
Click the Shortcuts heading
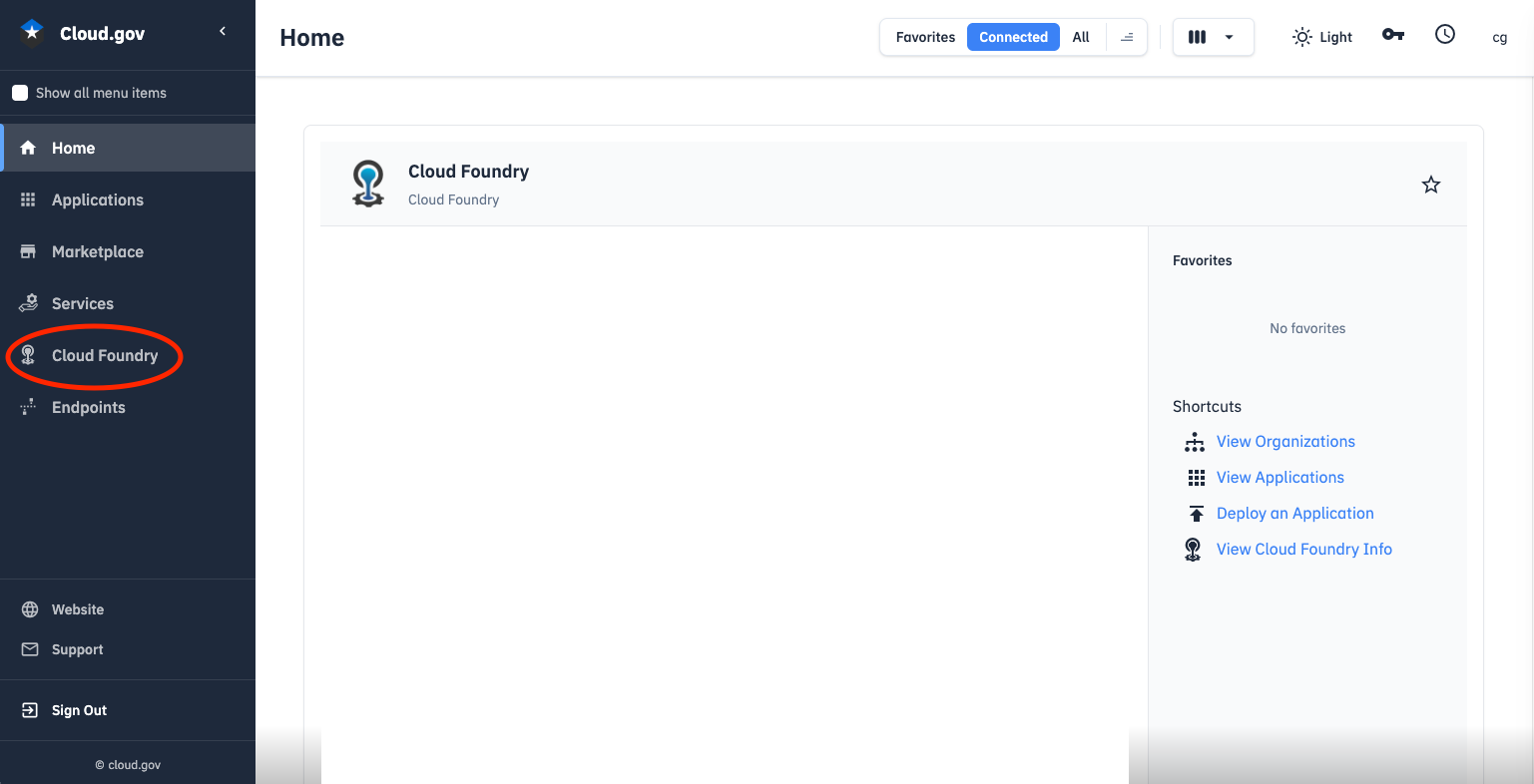1207,406
